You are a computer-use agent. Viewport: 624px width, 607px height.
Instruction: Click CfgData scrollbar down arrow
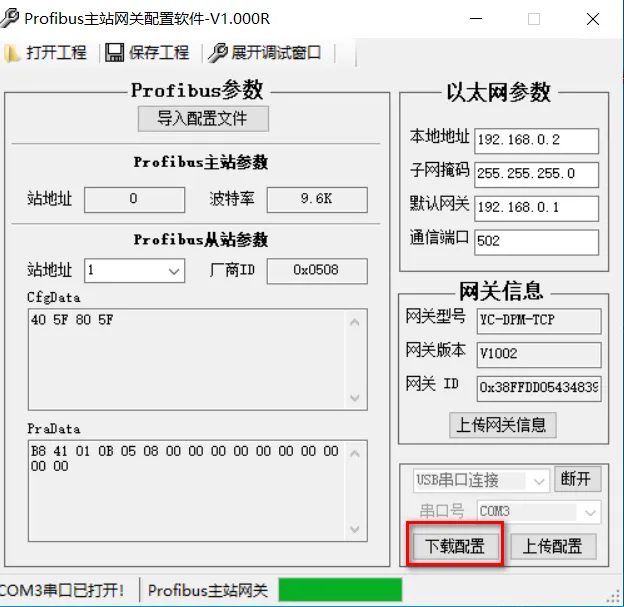(355, 397)
